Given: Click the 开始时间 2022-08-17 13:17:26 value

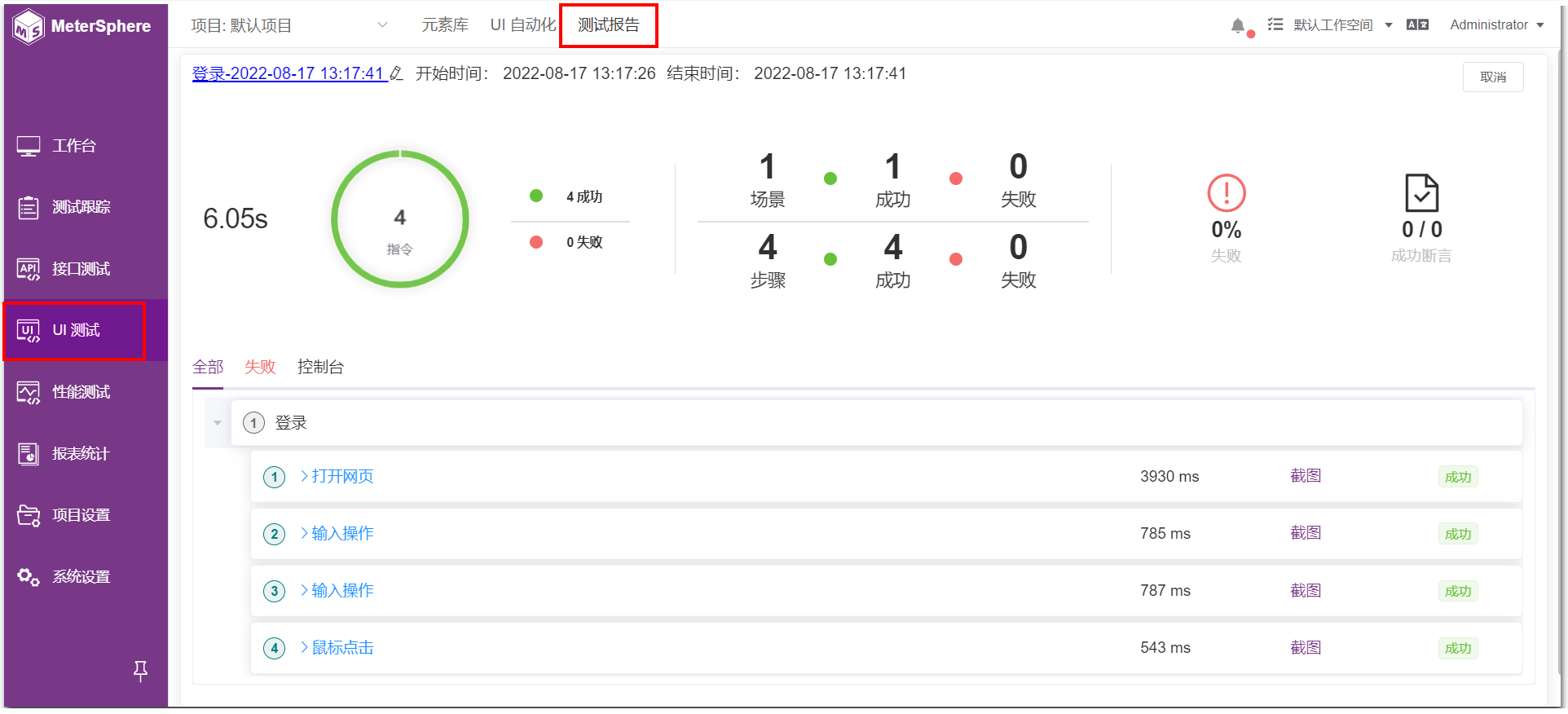Looking at the screenshot, I should [579, 73].
